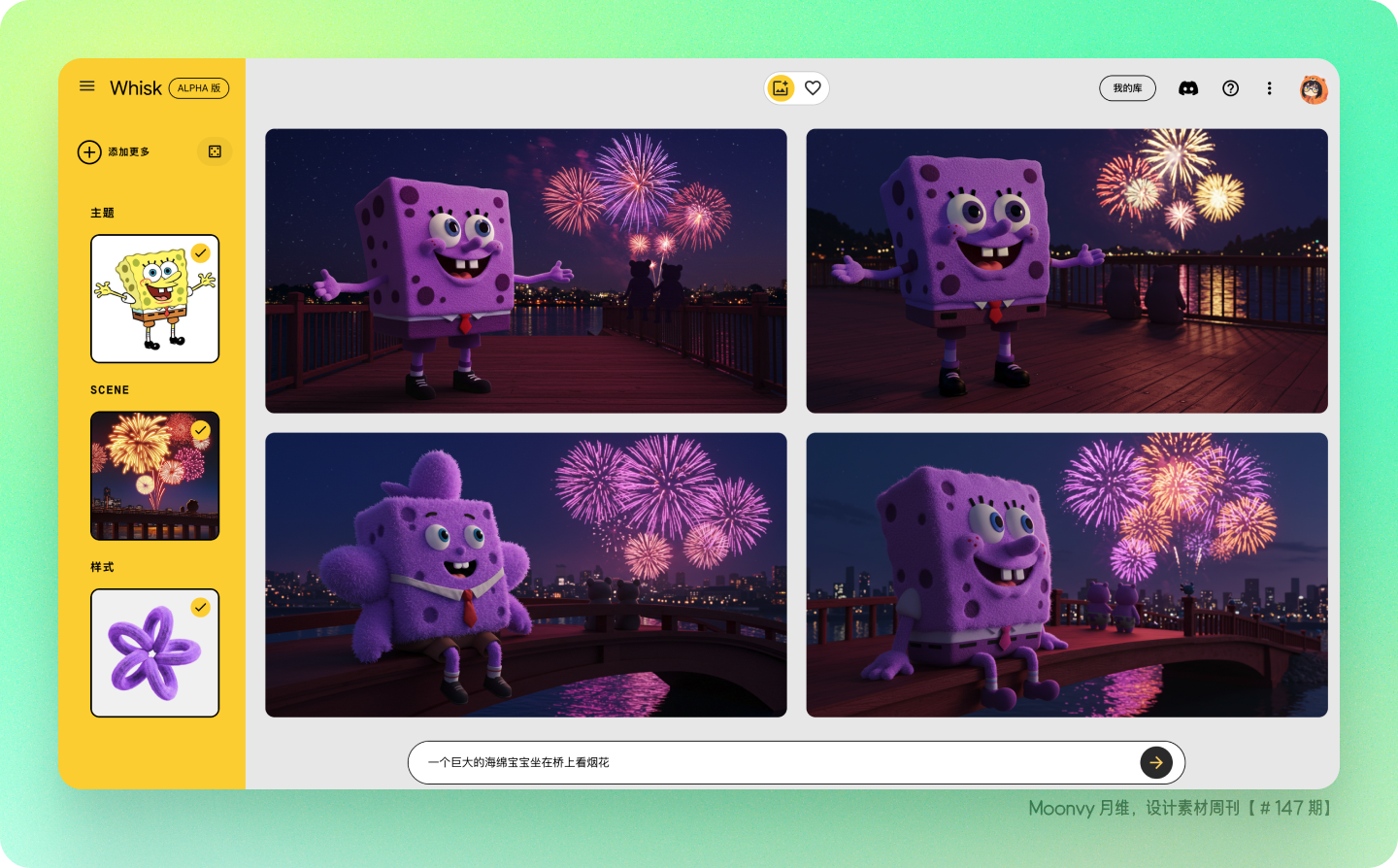
Task: Click the 主题 section label
Action: pos(102,213)
